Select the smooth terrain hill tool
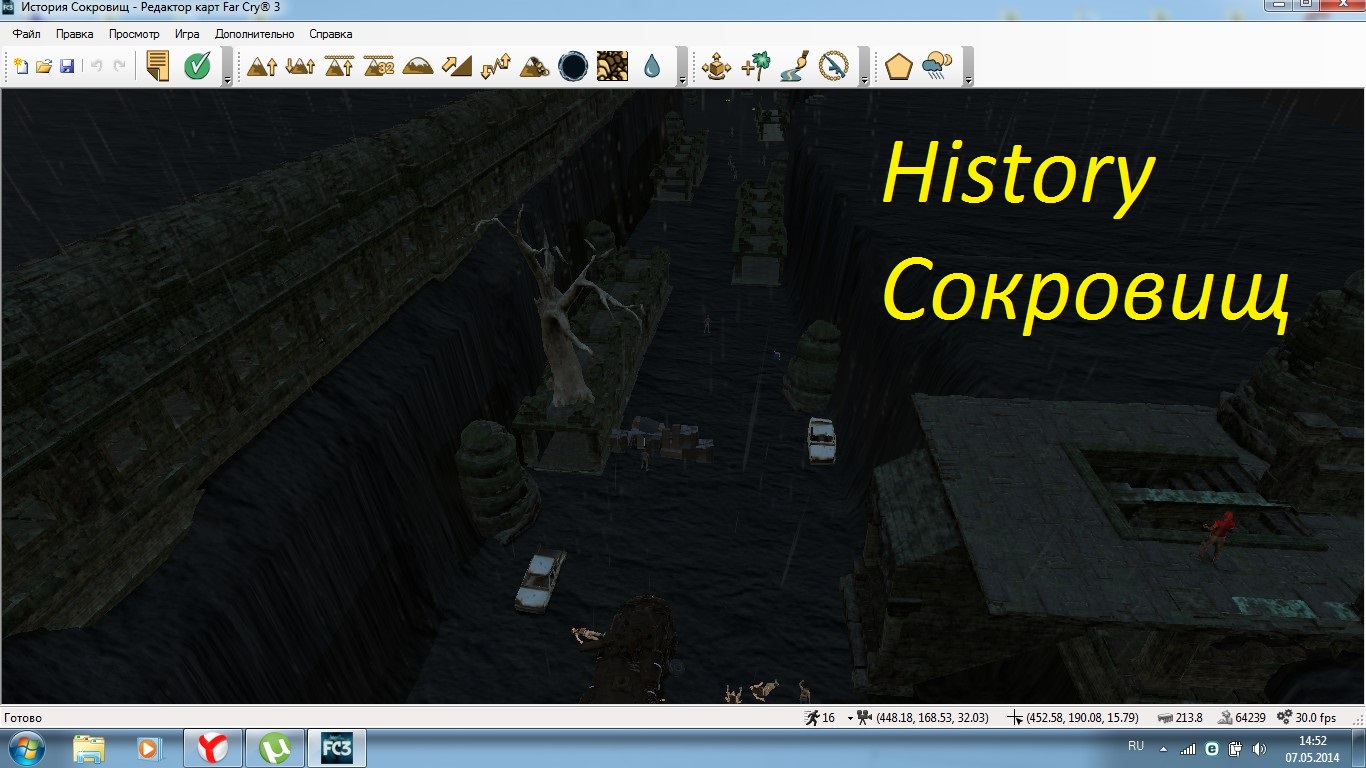 click(418, 66)
